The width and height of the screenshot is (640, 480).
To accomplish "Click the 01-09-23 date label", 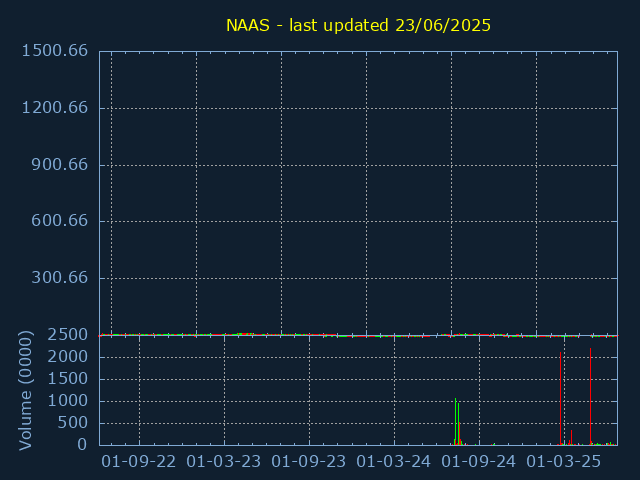I will (309, 462).
